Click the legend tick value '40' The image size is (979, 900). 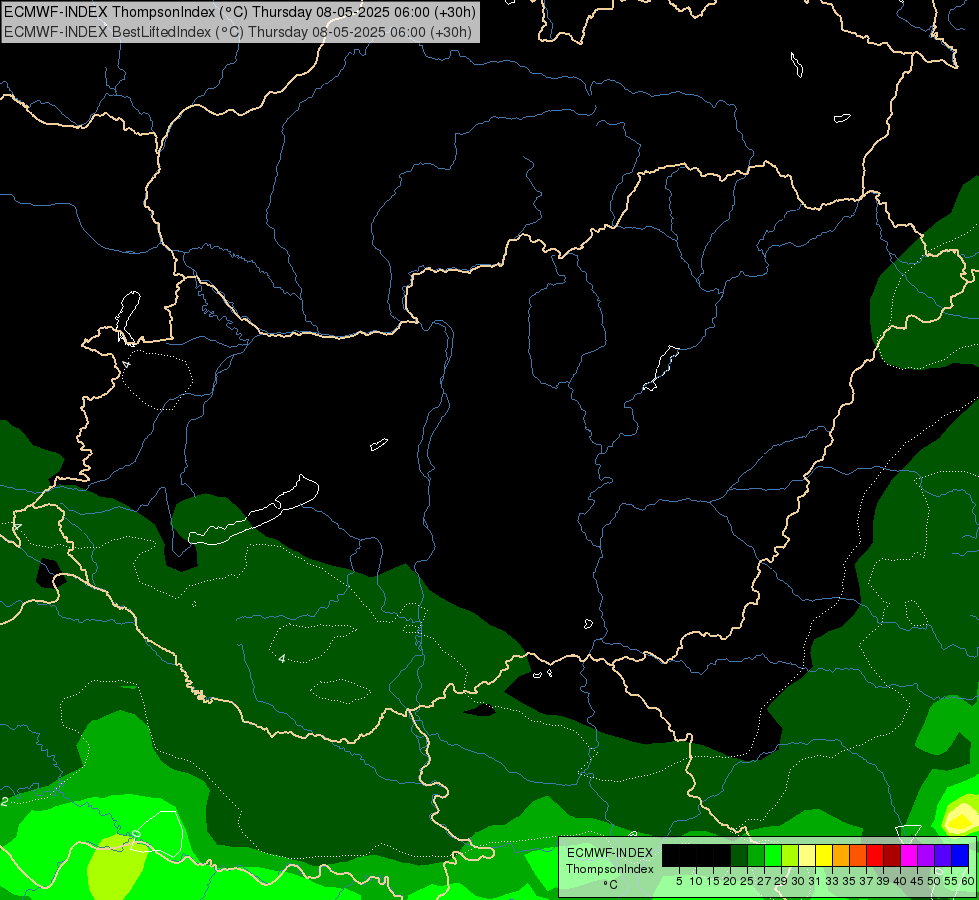pos(900,881)
